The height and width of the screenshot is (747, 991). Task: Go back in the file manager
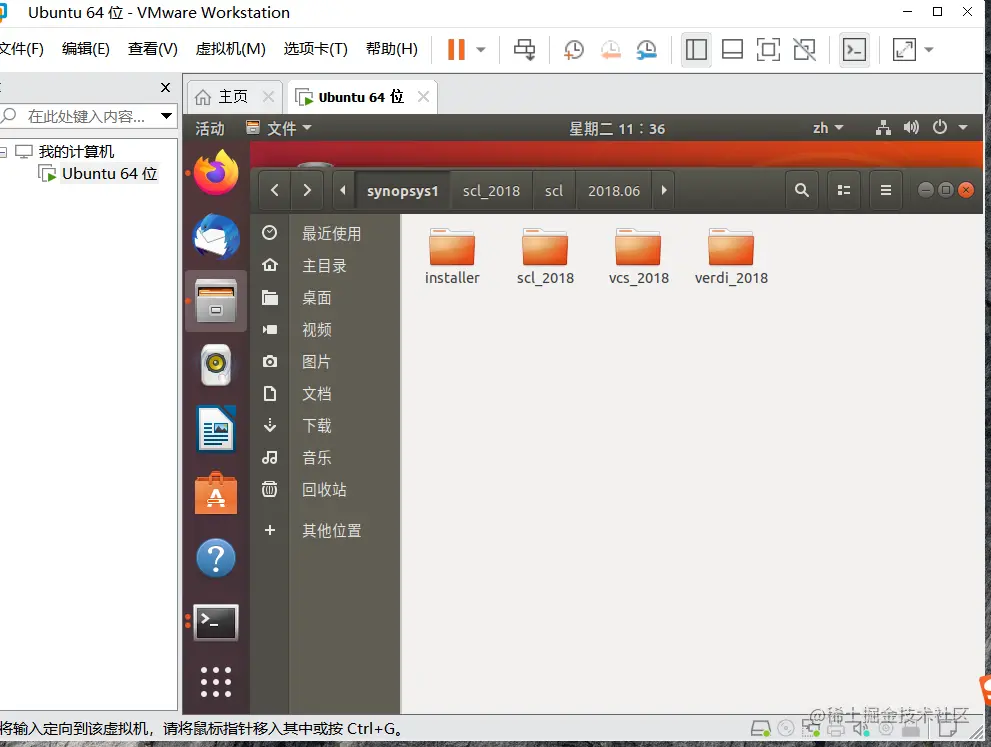click(274, 190)
